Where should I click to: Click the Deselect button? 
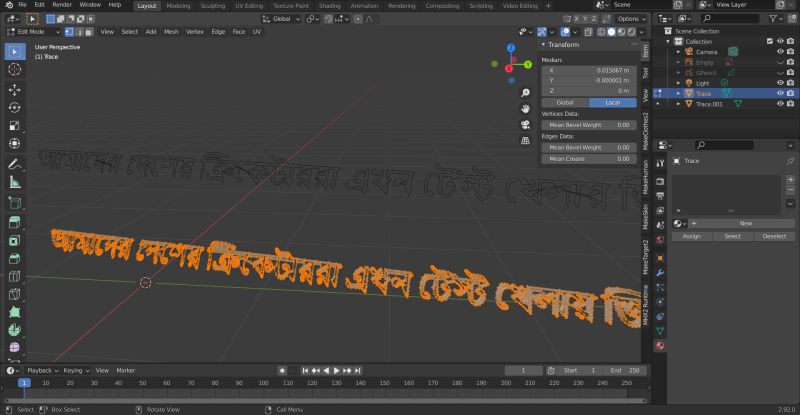tap(774, 236)
